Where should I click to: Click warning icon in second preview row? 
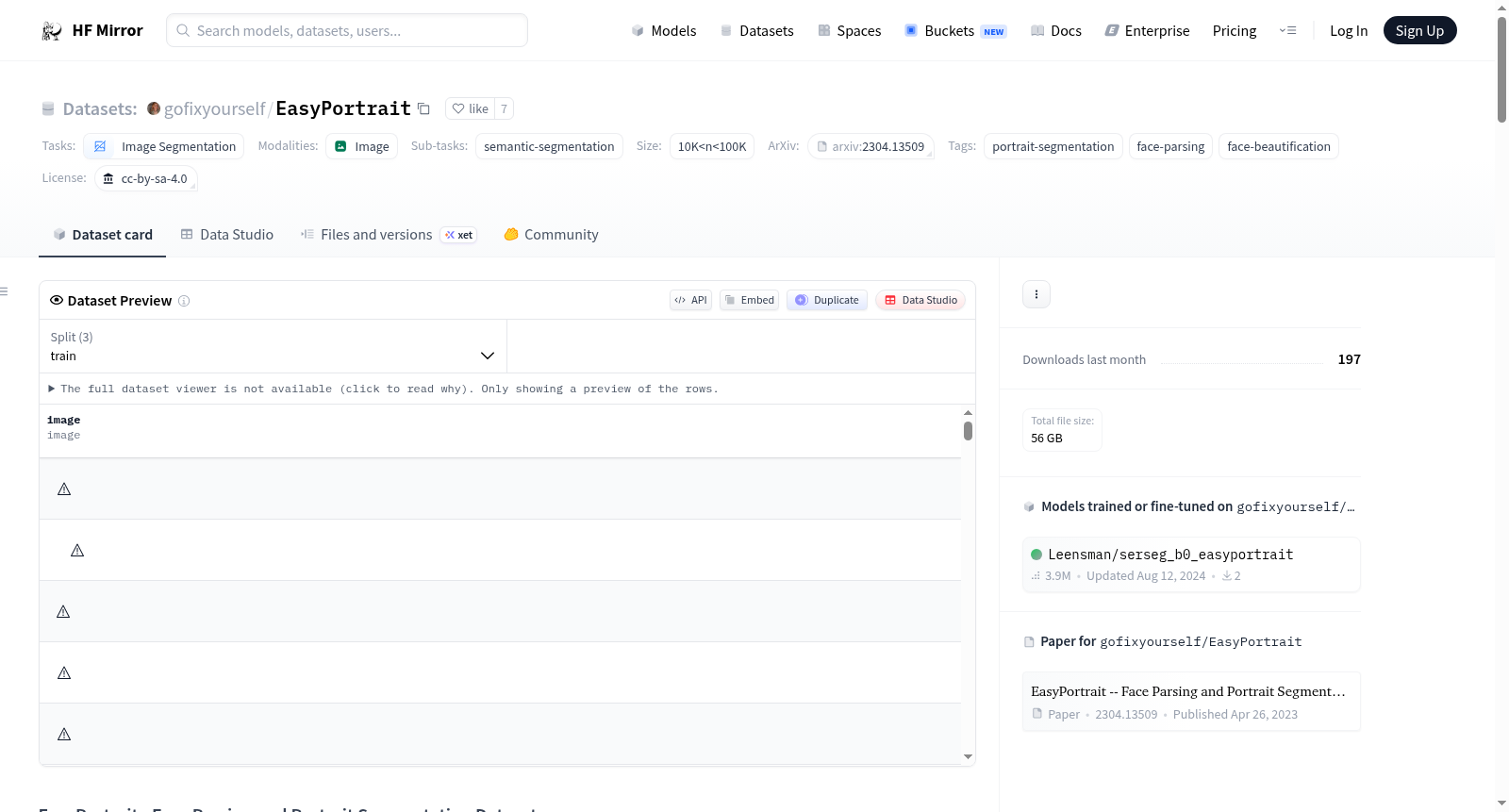[77, 551]
